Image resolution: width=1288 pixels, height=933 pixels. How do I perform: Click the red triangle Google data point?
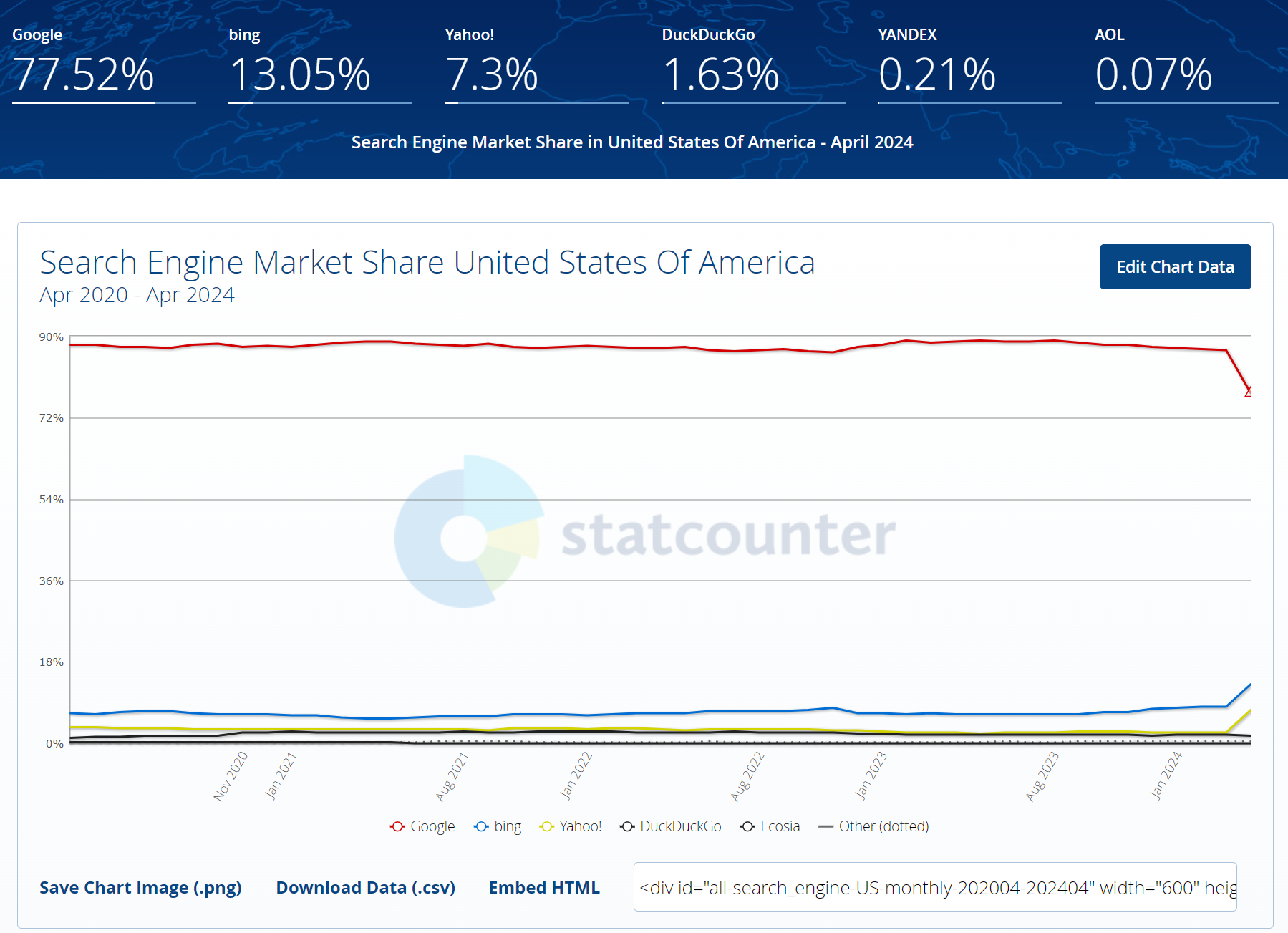tap(1249, 392)
